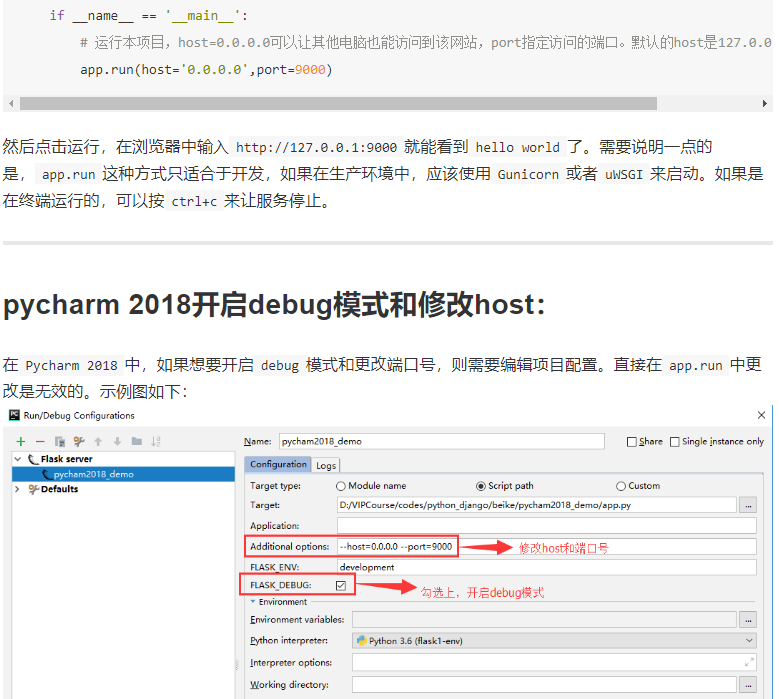Screen dimensions: 779x699
Task: Close the Run/Debug Configurations dialog
Action: pyautogui.click(x=761, y=415)
